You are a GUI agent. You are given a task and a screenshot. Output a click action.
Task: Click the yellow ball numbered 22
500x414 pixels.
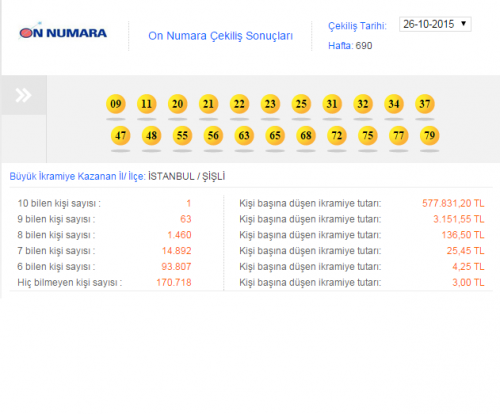[239, 104]
